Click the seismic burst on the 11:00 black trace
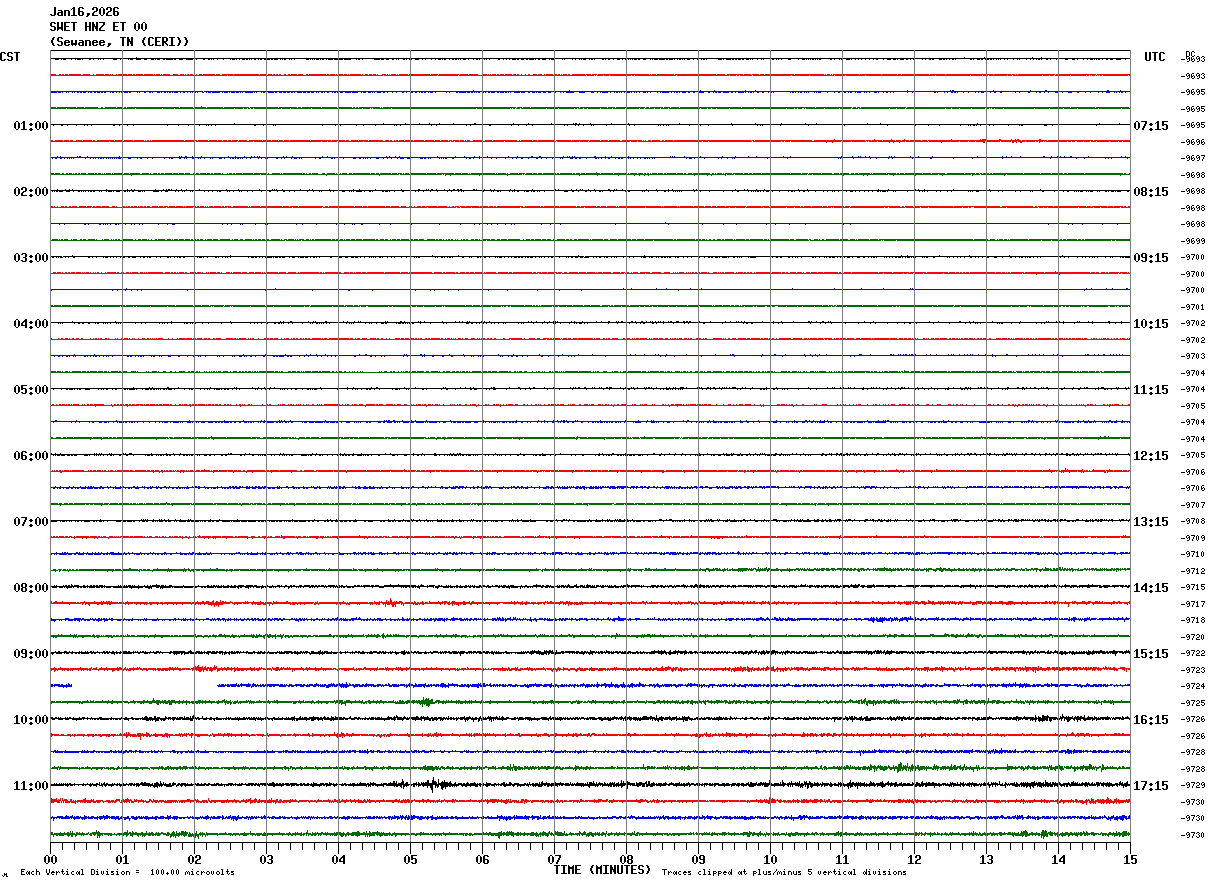This screenshot has width=1210, height=886. [x=432, y=785]
